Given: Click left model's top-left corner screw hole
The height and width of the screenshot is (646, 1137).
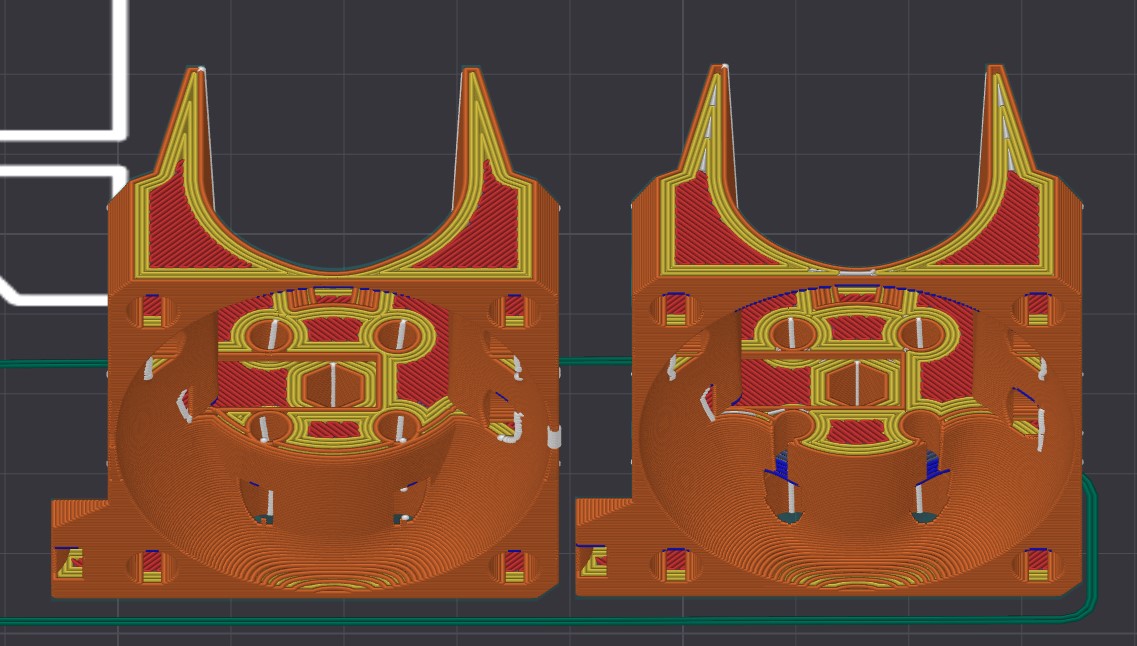Looking at the screenshot, I should tap(151, 310).
